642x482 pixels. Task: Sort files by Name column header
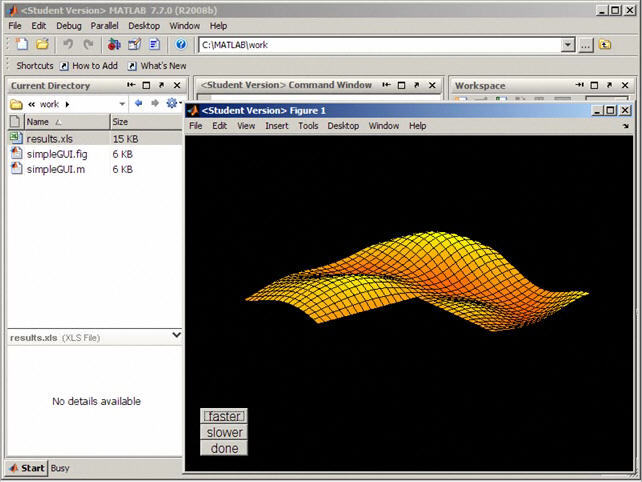click(x=67, y=122)
